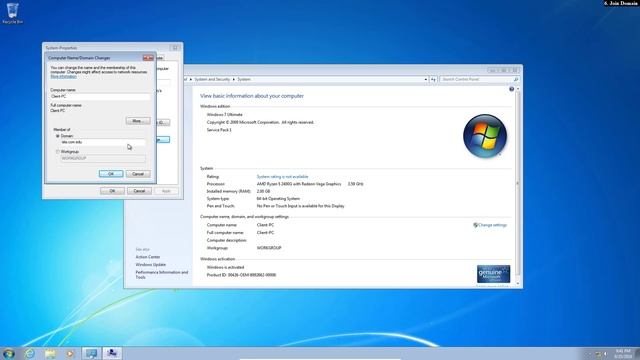Click OK in the System Properties dialog
This screenshot has height=360, width=640.
(x=112, y=191)
